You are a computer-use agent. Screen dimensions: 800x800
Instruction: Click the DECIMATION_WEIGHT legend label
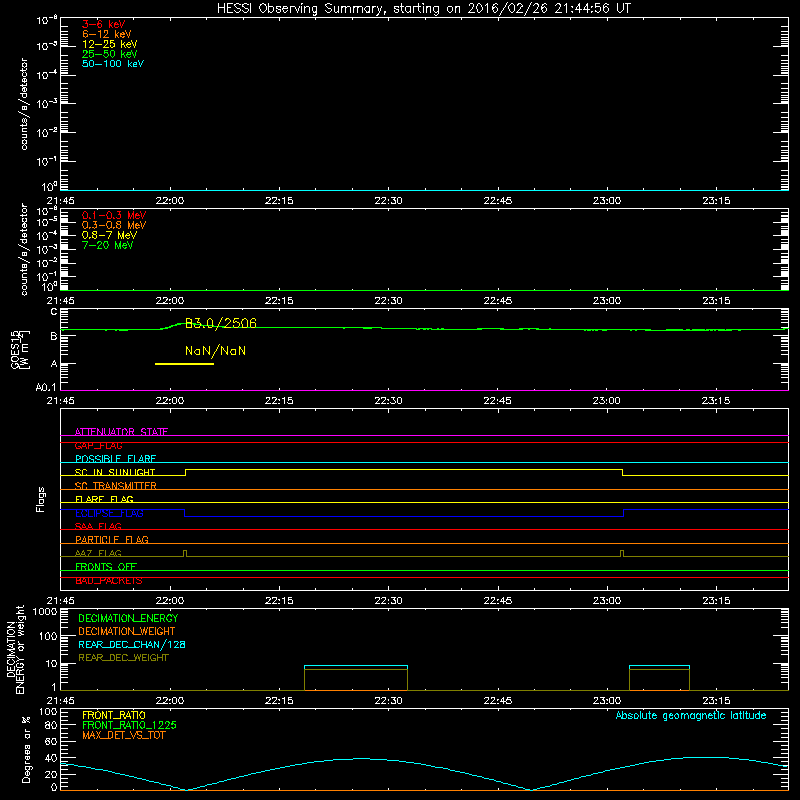pyautogui.click(x=127, y=631)
